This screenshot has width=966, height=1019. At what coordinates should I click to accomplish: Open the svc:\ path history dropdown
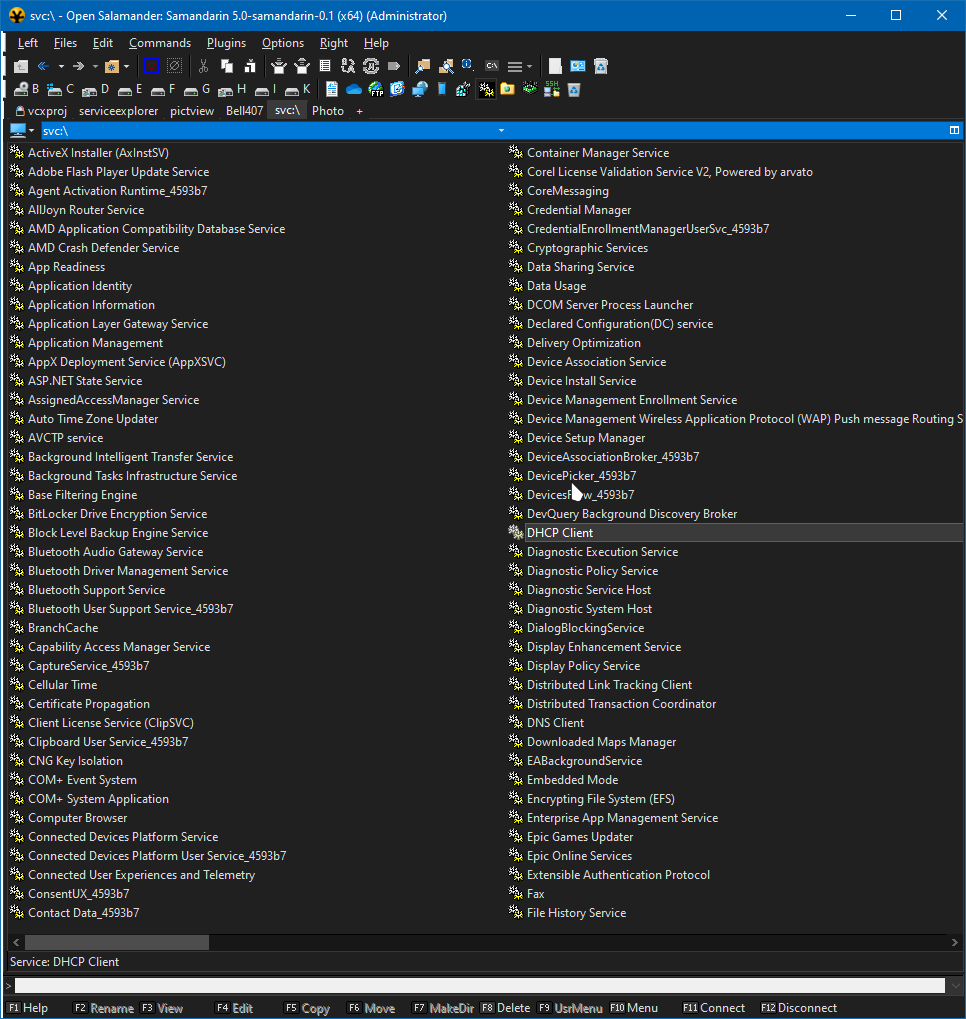click(x=500, y=131)
